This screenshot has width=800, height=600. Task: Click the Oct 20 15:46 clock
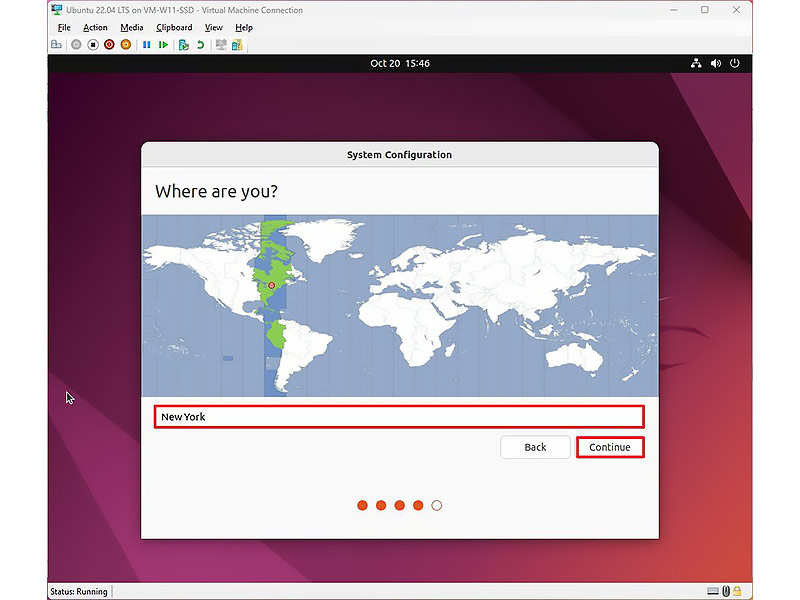400,63
